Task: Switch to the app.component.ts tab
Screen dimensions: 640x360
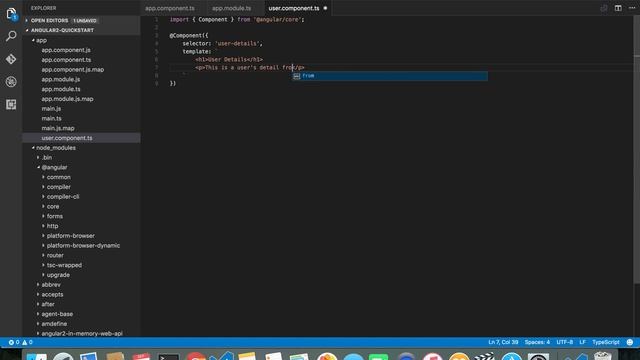Action: (170, 8)
